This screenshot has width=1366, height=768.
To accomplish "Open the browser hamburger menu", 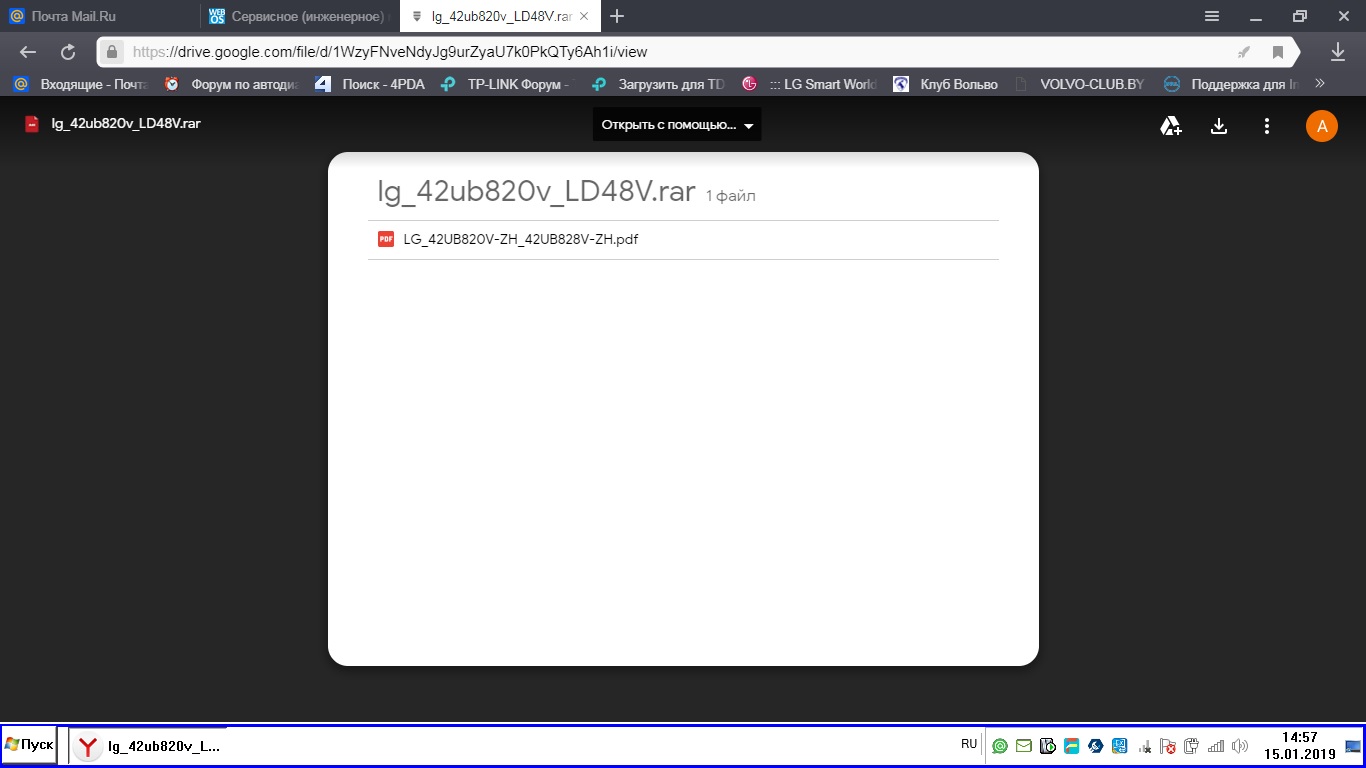I will pyautogui.click(x=1211, y=16).
